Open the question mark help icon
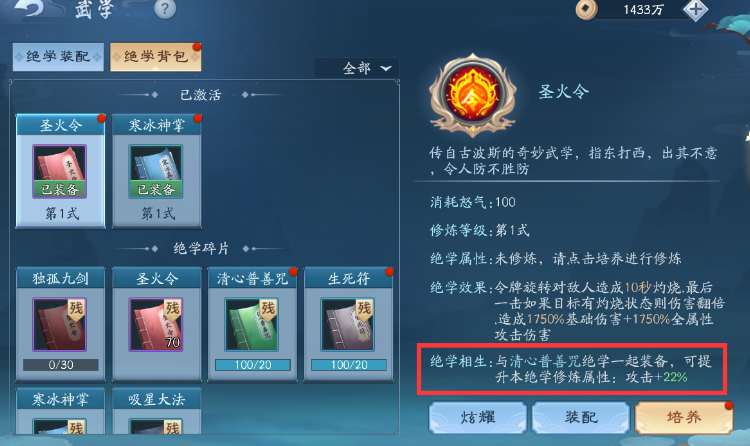This screenshot has height=446, width=750. [165, 8]
